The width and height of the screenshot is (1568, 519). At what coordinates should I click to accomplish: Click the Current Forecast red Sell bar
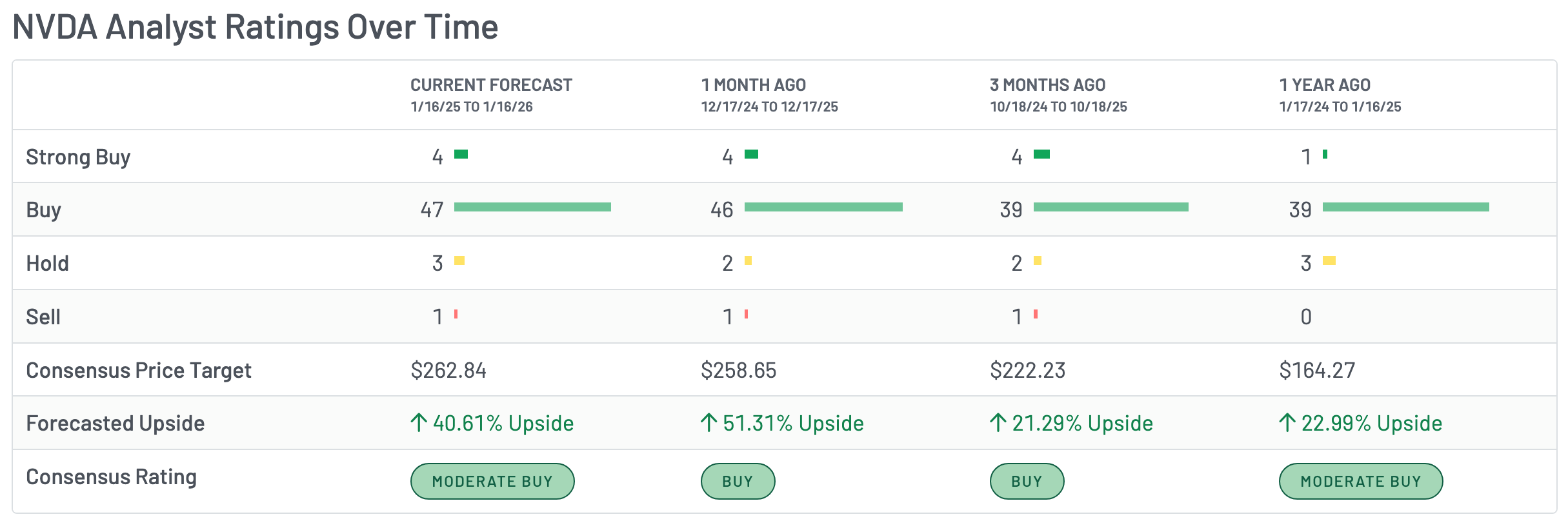click(456, 314)
